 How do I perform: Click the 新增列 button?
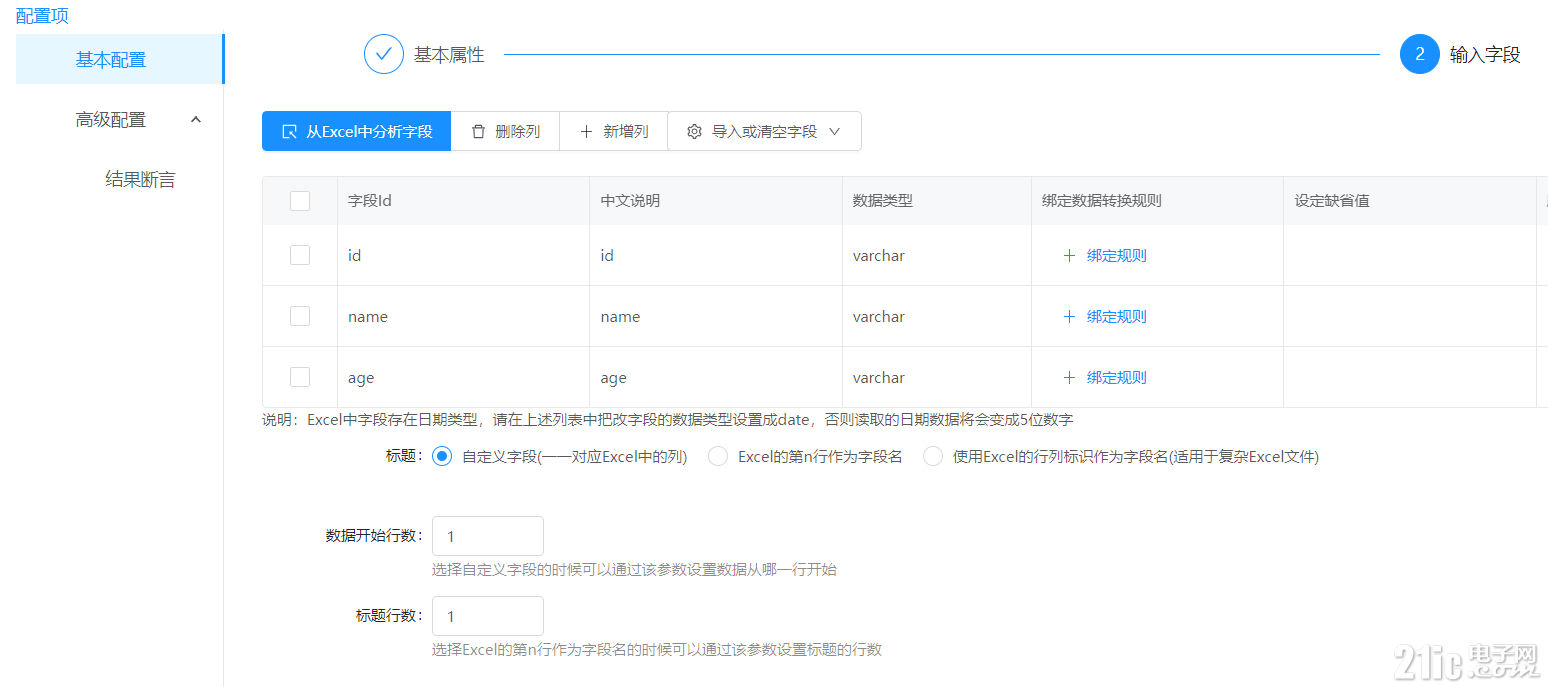pos(614,131)
